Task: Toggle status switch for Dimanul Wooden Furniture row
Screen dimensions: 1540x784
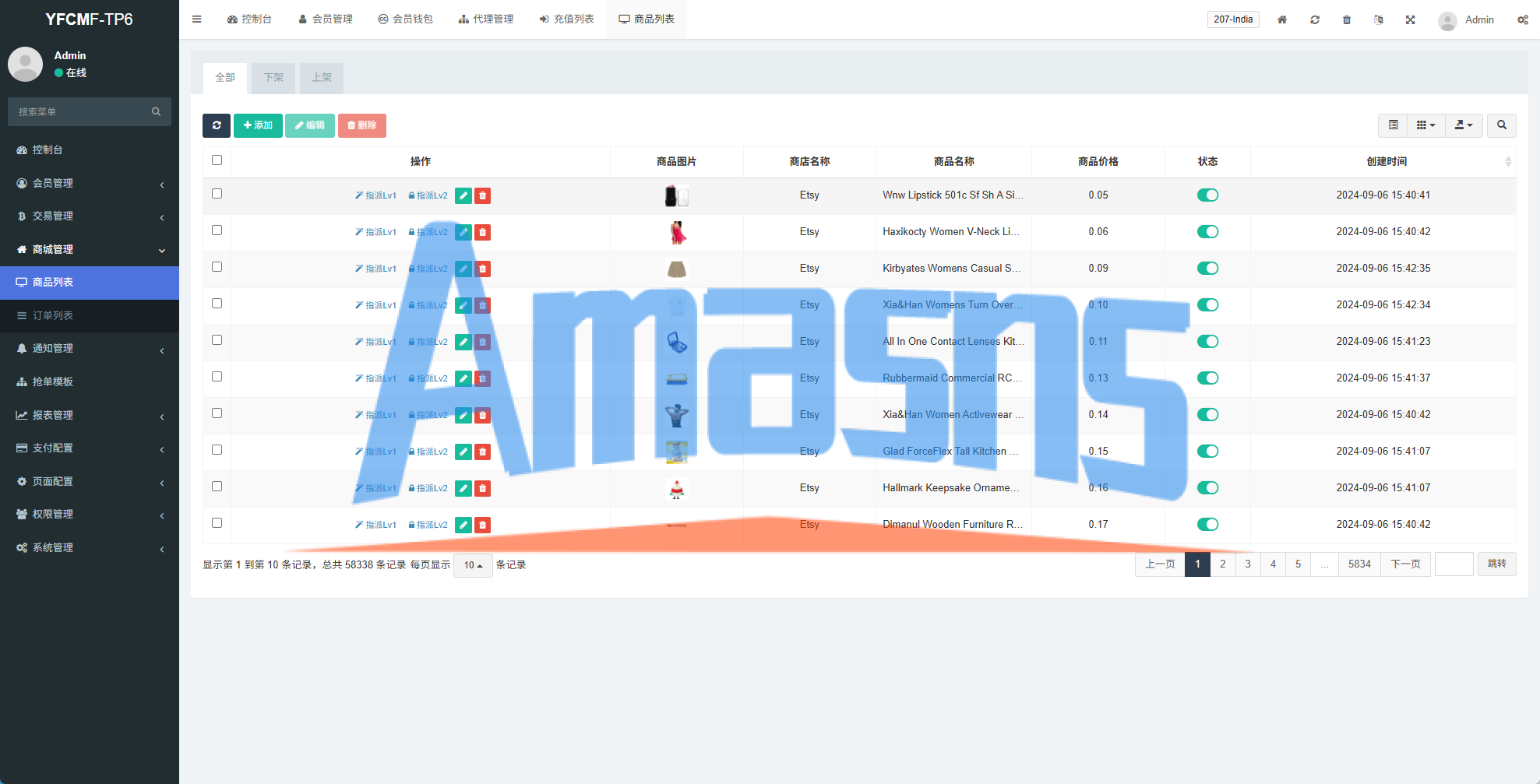Action: click(1207, 525)
